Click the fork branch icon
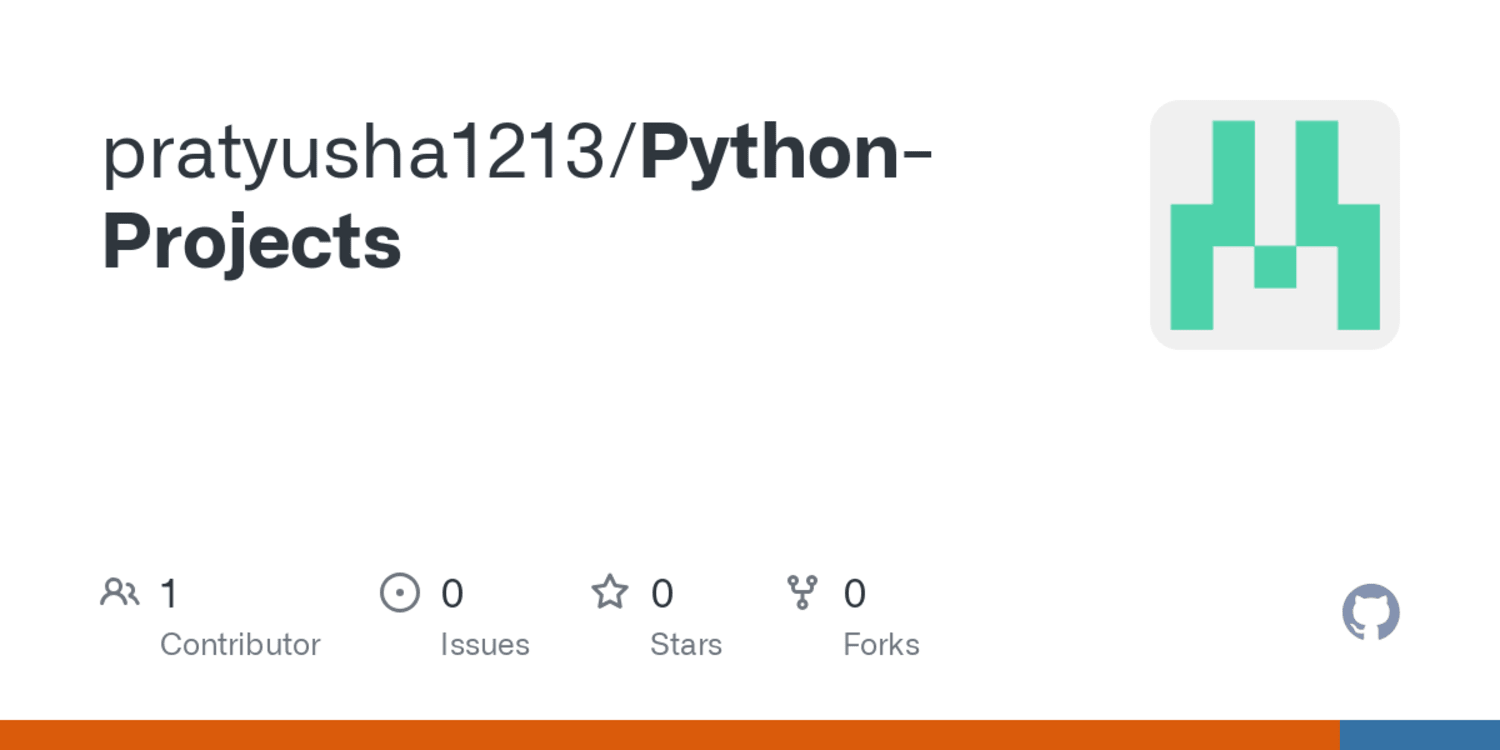This screenshot has height=750, width=1500. tap(802, 592)
